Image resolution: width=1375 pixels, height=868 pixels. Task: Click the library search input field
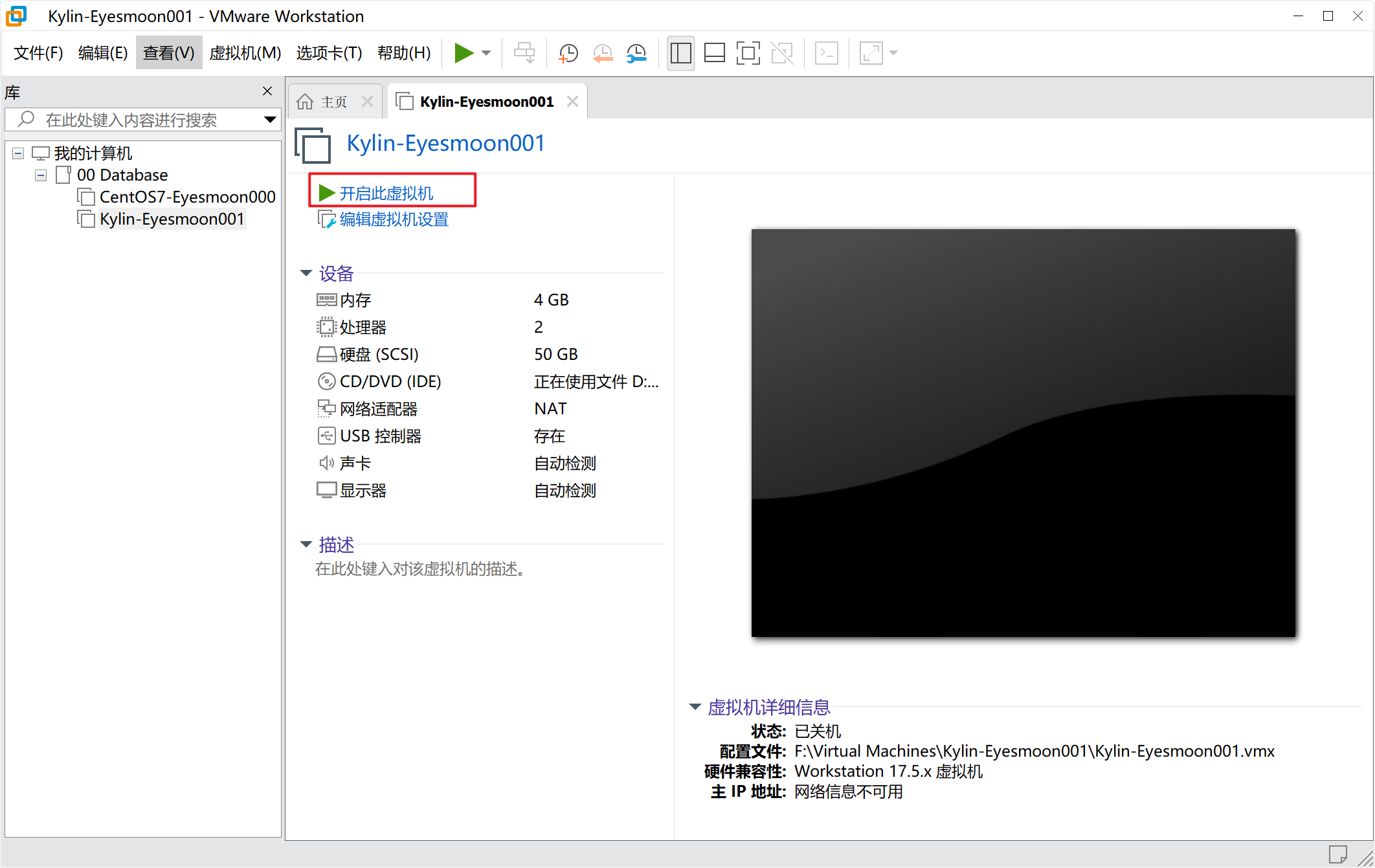click(142, 120)
